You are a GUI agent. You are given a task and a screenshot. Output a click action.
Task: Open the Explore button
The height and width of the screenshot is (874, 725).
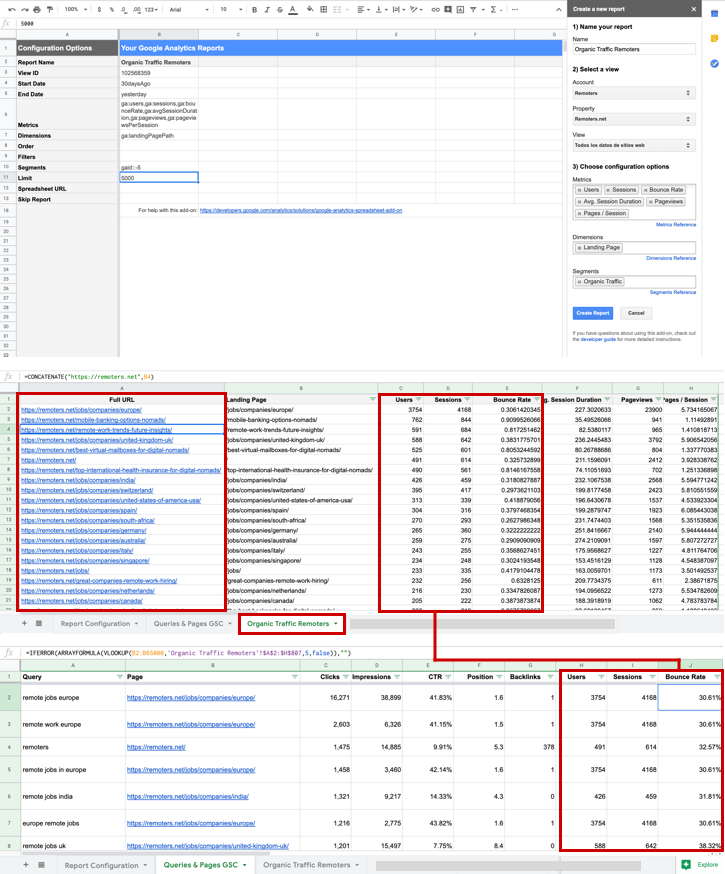[x=701, y=865]
